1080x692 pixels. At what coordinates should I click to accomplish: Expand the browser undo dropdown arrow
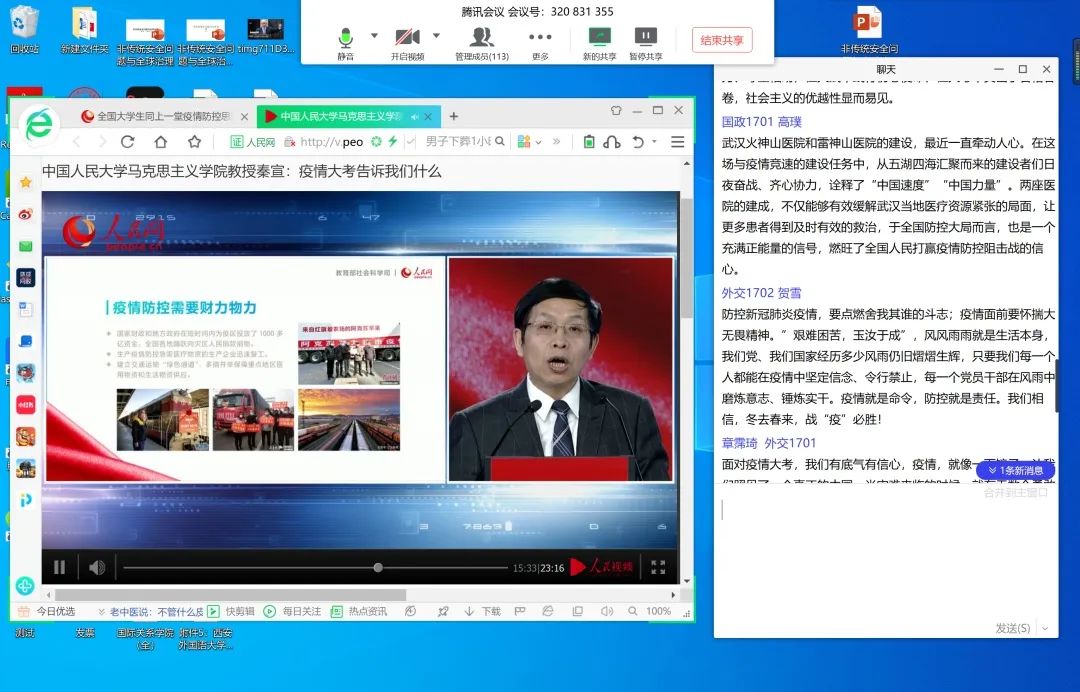pos(655,142)
